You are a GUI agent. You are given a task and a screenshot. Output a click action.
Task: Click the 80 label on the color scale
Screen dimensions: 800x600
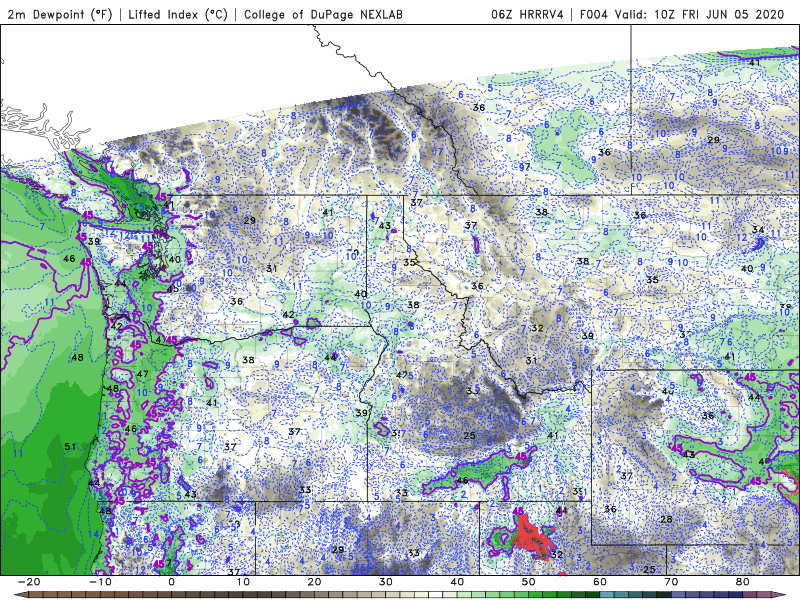[x=743, y=582]
